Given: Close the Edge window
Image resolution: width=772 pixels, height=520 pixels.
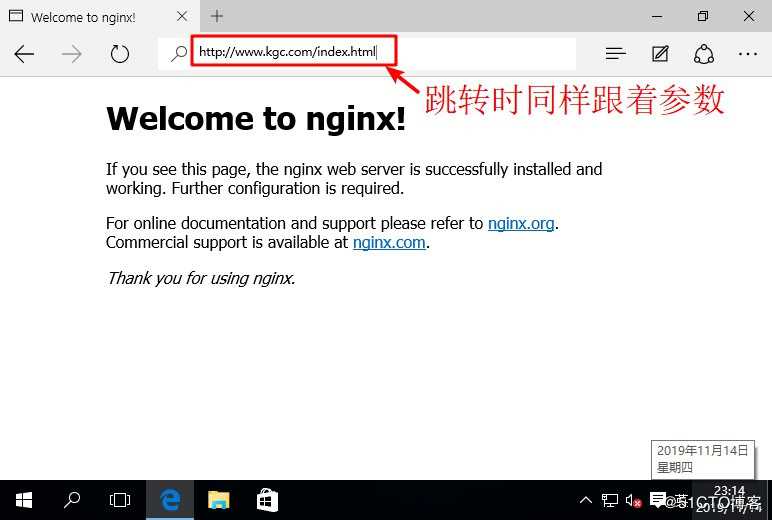Looking at the screenshot, I should pos(749,16).
